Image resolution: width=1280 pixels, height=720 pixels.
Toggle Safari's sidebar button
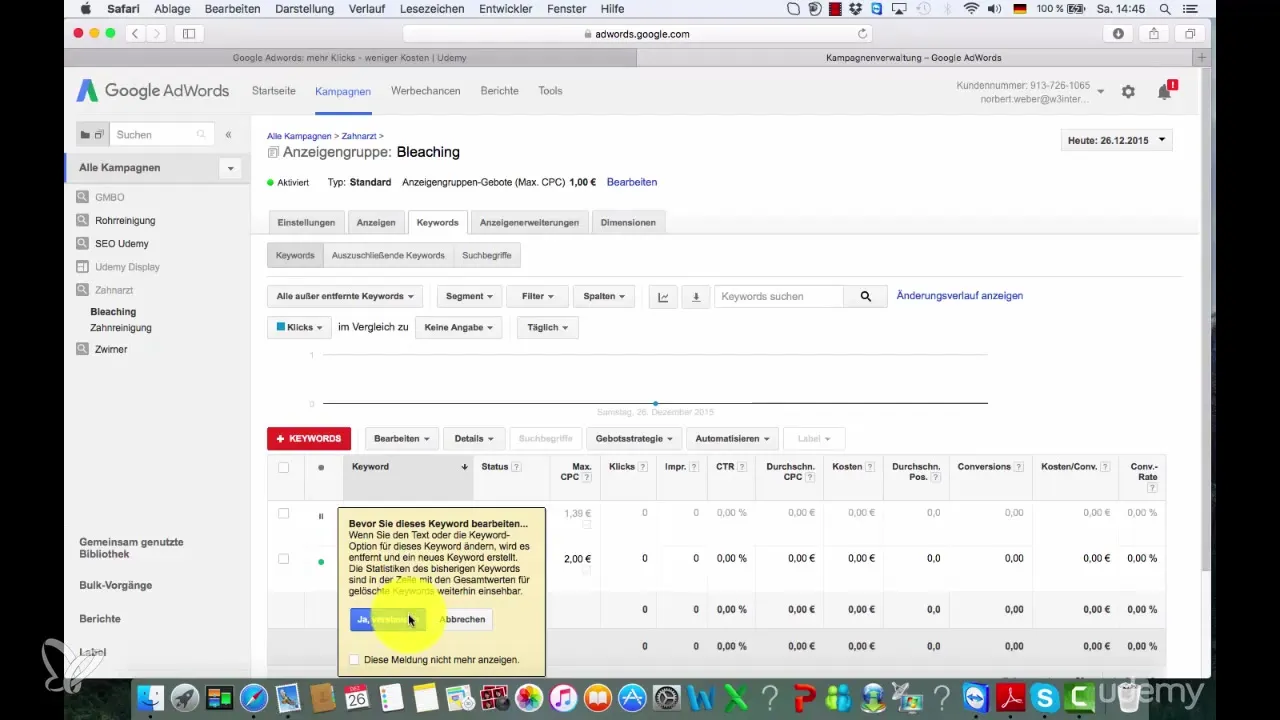click(188, 33)
